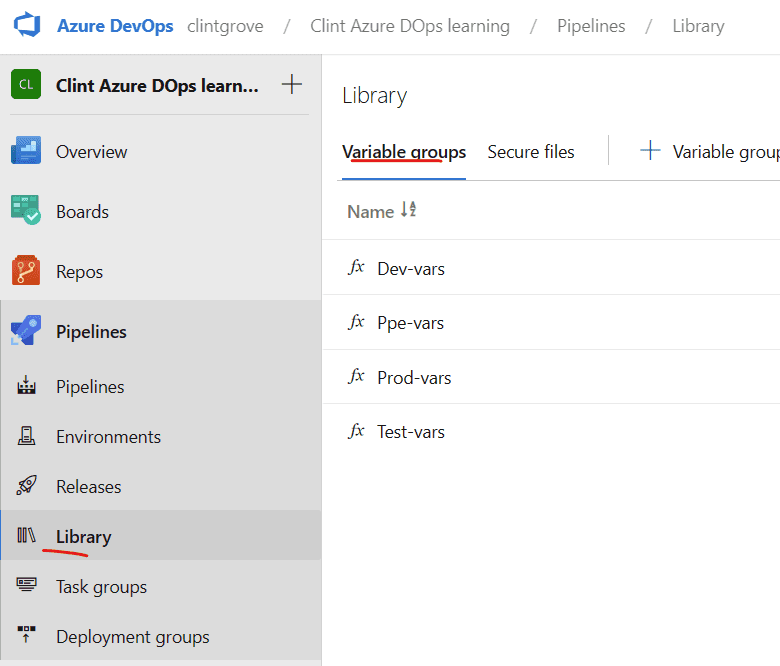Viewport: 780px width, 666px height.
Task: Open the Dev-vars variable group
Action: coord(411,269)
